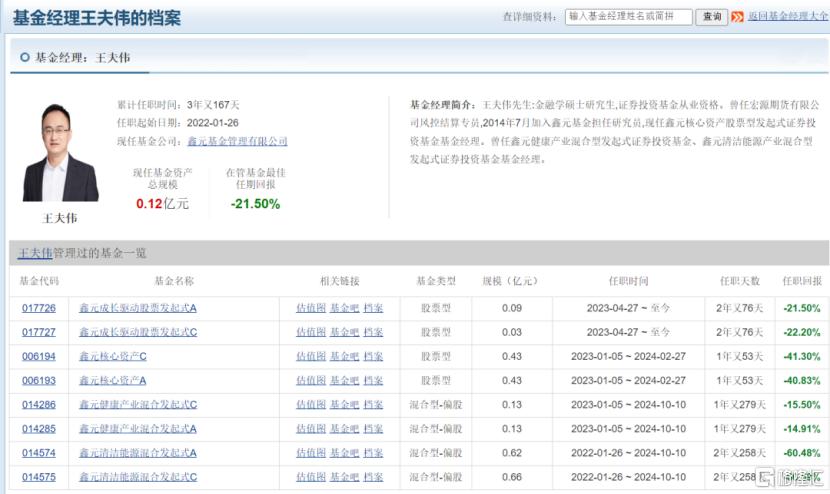
Task: Open 估值图 for fund 014285
Action: pyautogui.click(x=311, y=429)
